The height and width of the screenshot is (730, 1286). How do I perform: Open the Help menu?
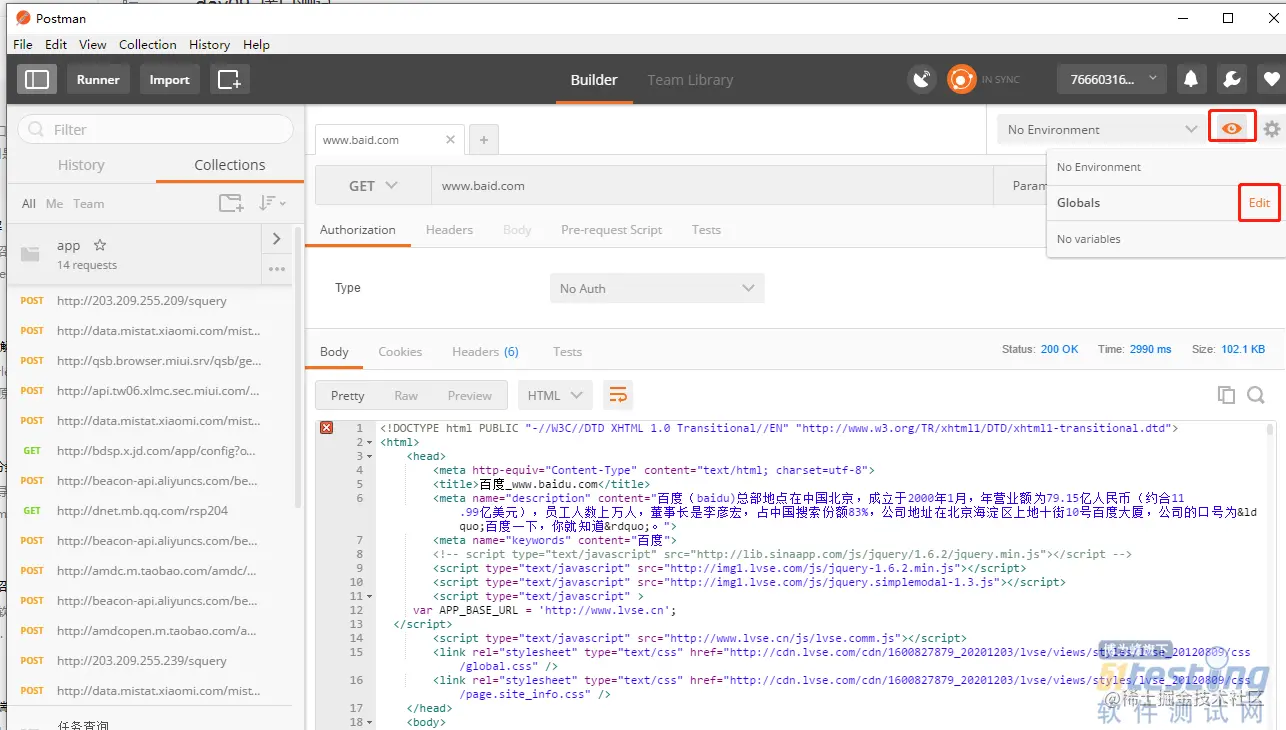coord(256,44)
